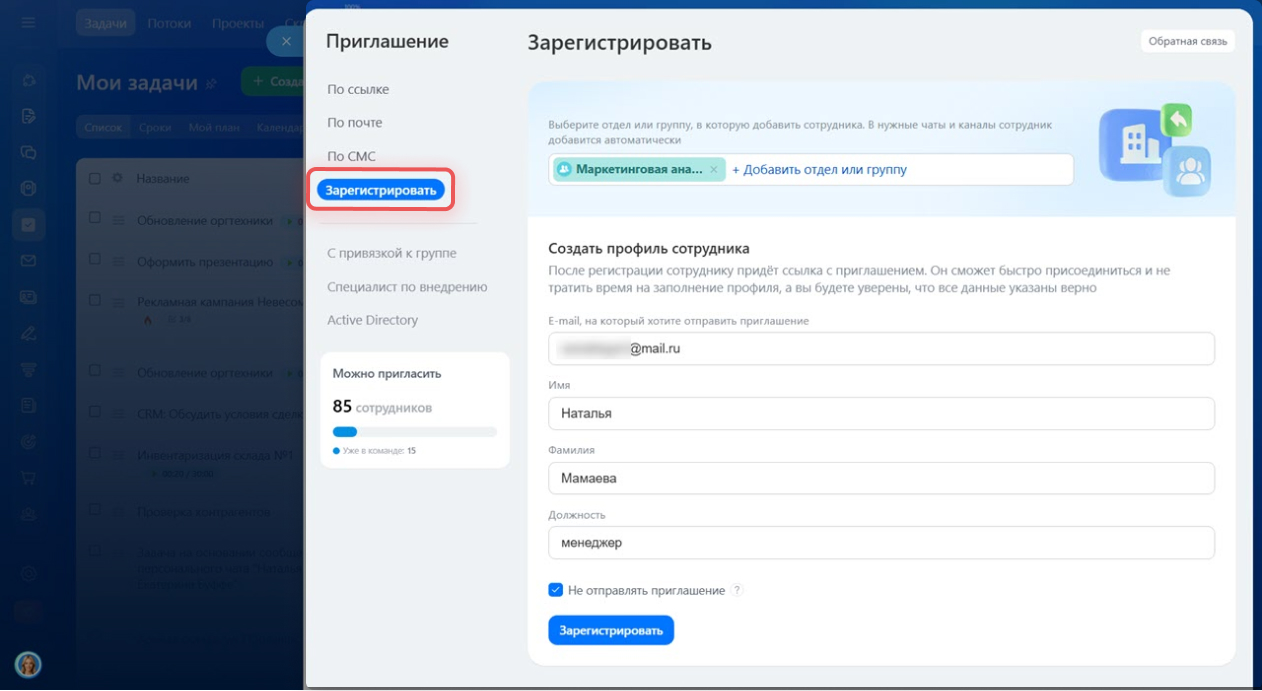
Task: Open + Добавить отдел или группу selector
Action: [819, 170]
